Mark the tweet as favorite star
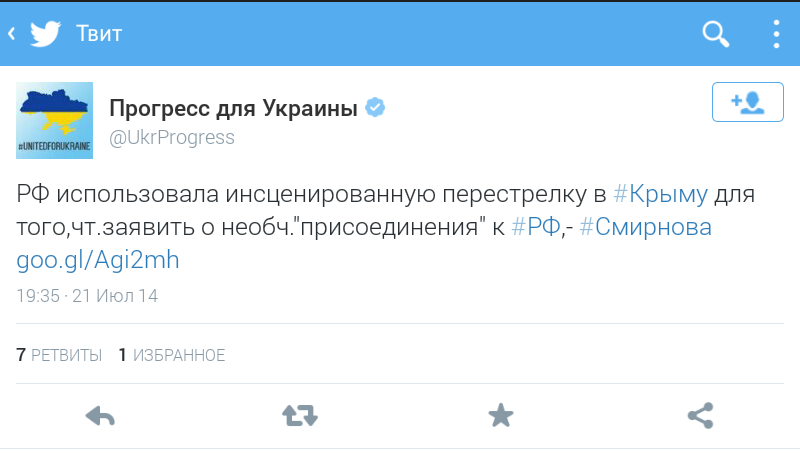 pyautogui.click(x=500, y=415)
